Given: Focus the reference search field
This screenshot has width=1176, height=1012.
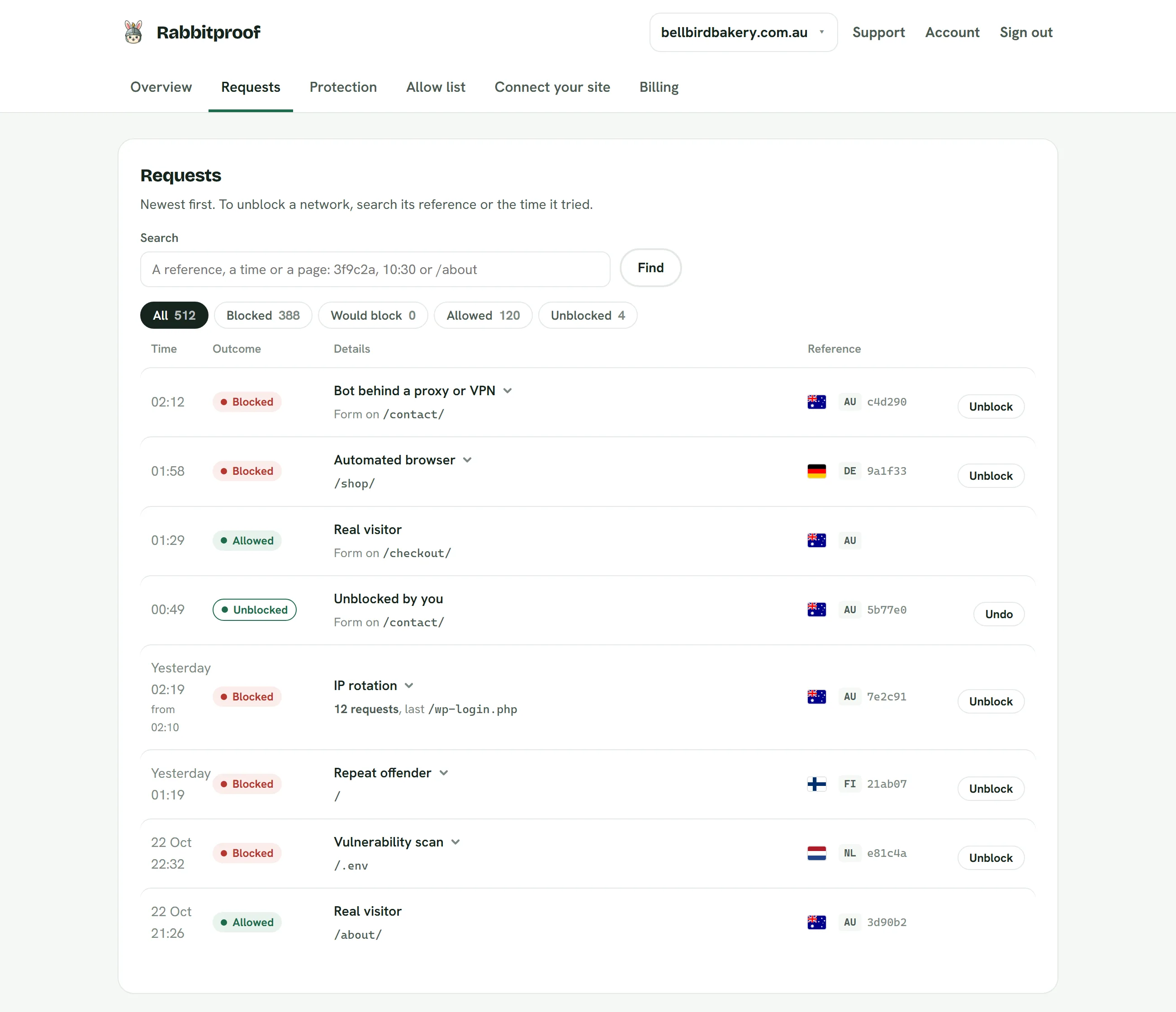Looking at the screenshot, I should coord(375,270).
